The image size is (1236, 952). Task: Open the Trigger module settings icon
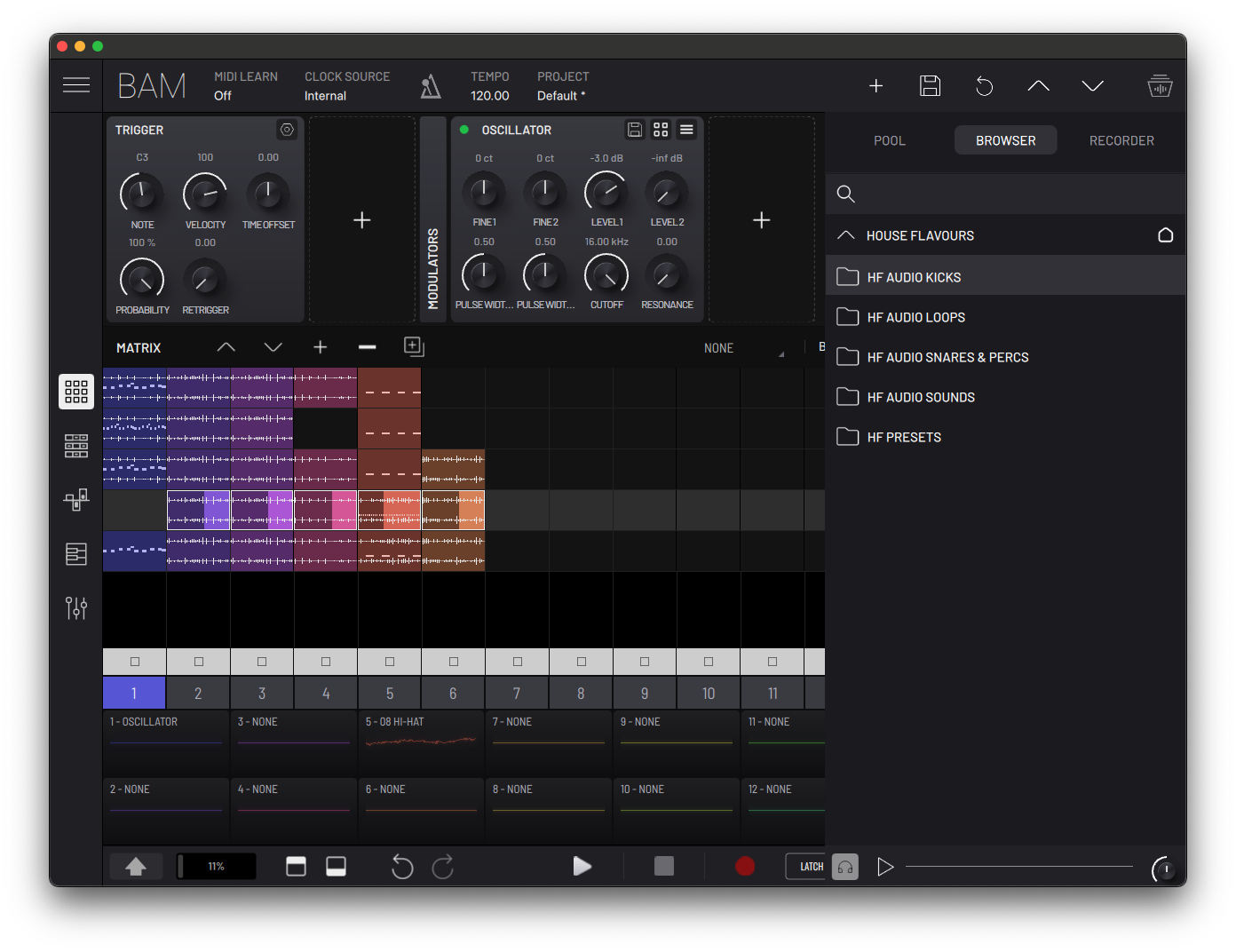point(287,130)
